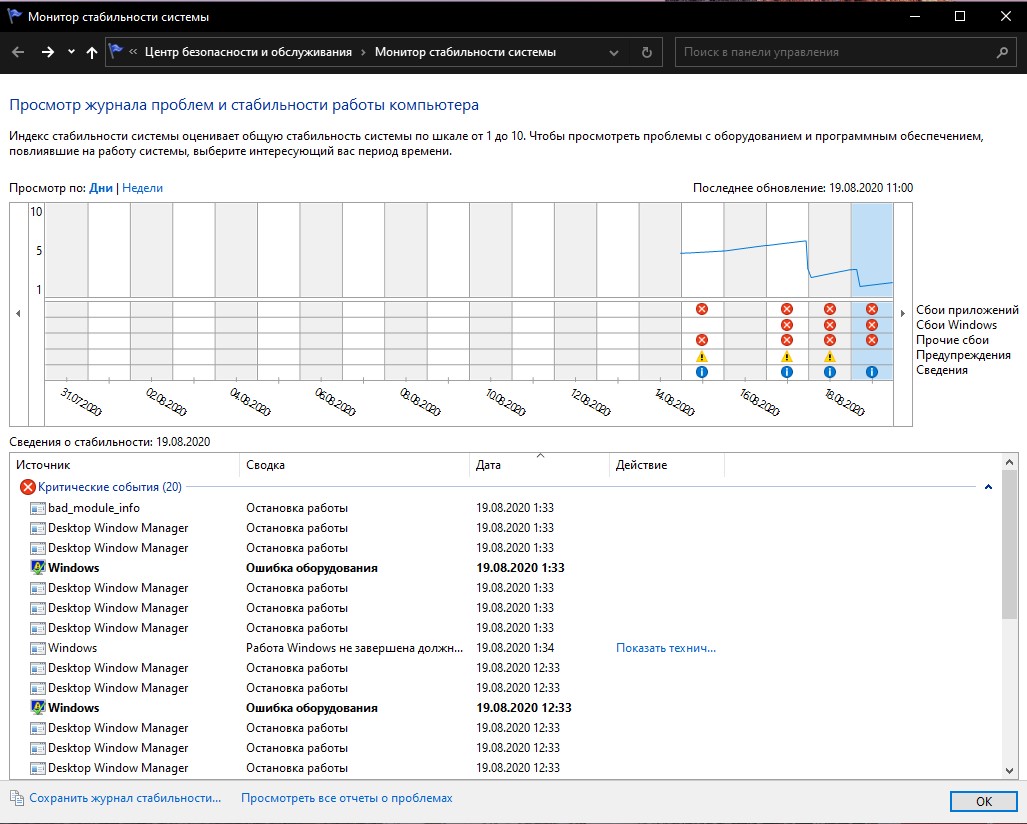Viewport: 1027px width, 824px height.
Task: Click 'Монитор стабильности системы' breadcrumb
Action: click(465, 52)
